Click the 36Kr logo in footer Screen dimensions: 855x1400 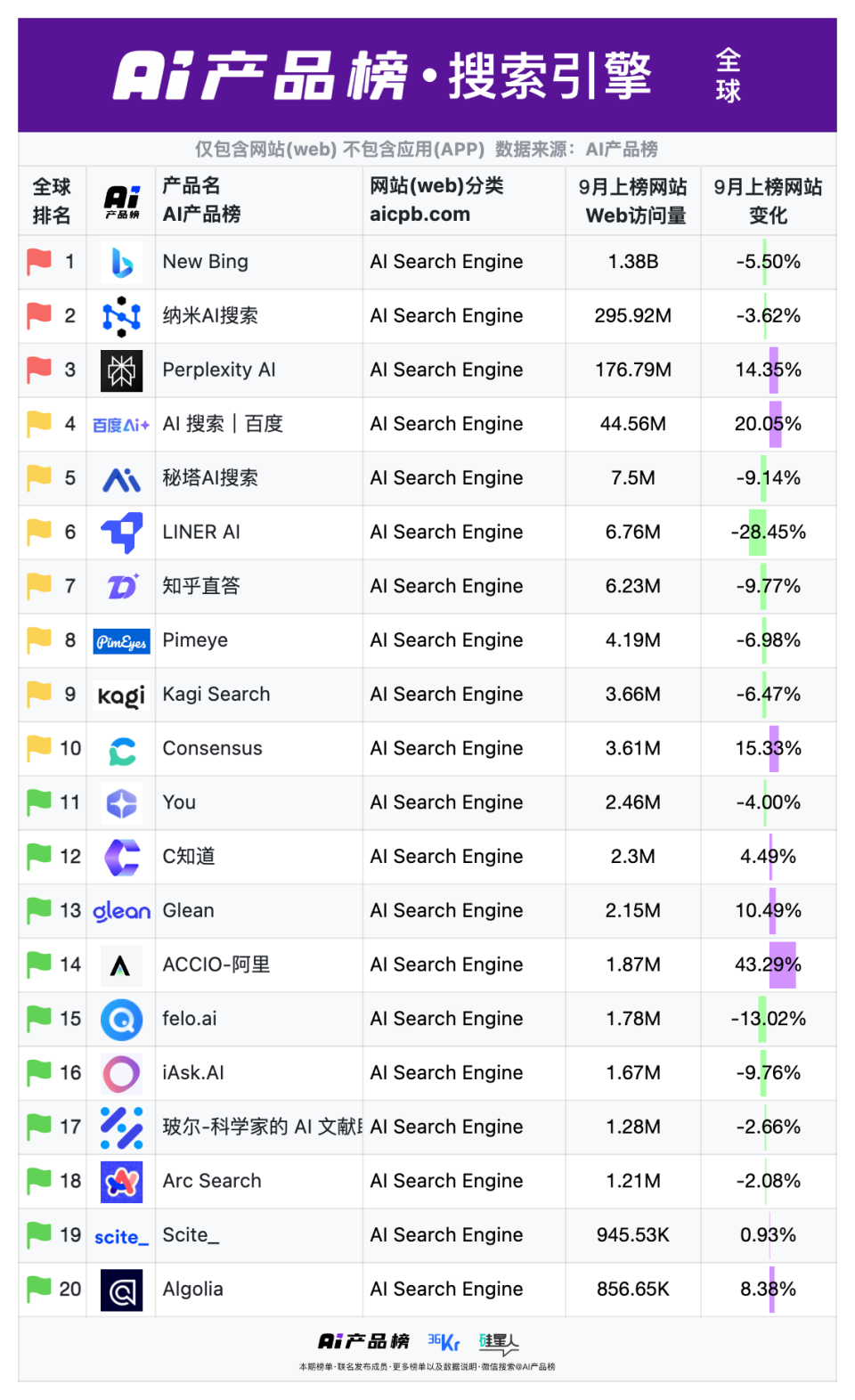point(444,1342)
